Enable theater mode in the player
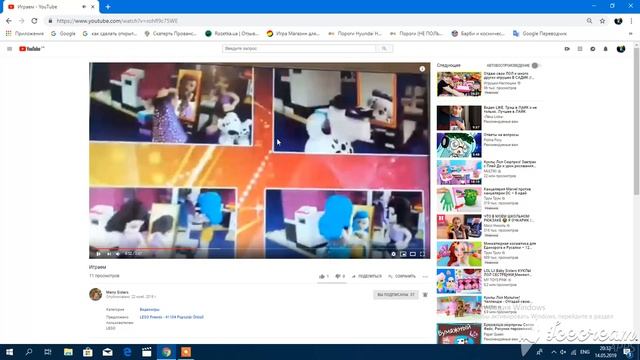 [413, 254]
